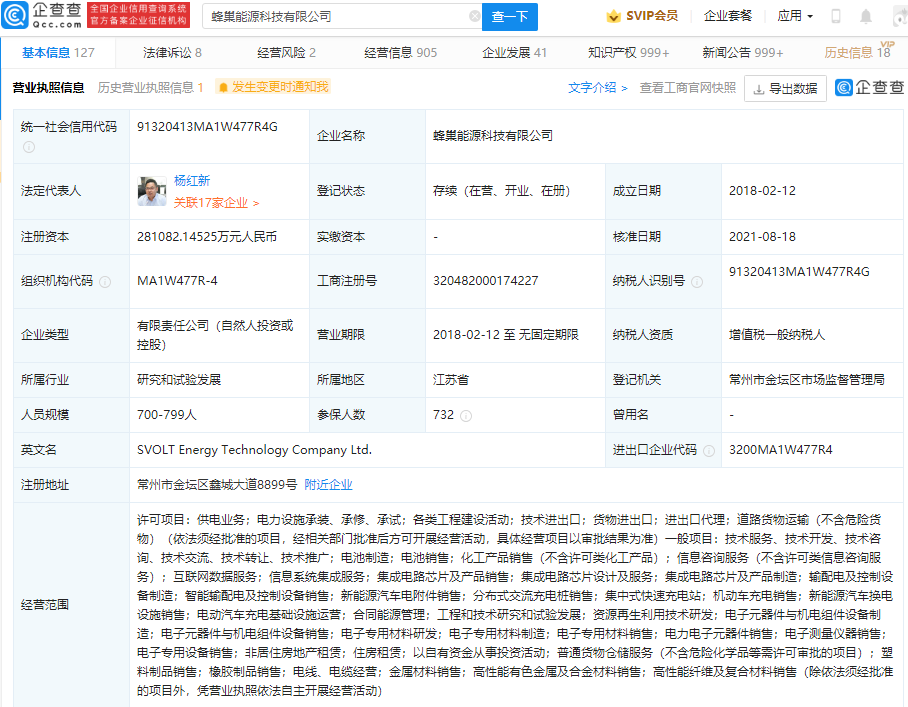The height and width of the screenshot is (707, 908).
Task: Click approval date 2021-08-18
Action: 762,237
